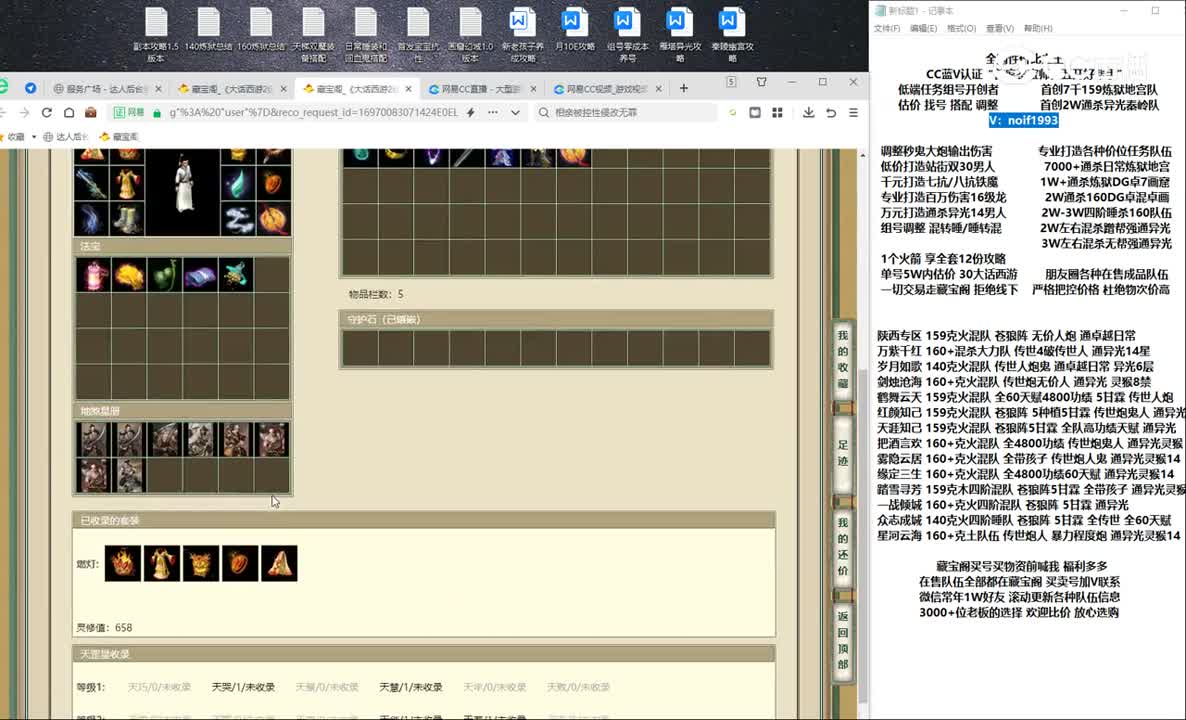Go to the browser home page
Screen dimensions: 1186x720
point(69,113)
